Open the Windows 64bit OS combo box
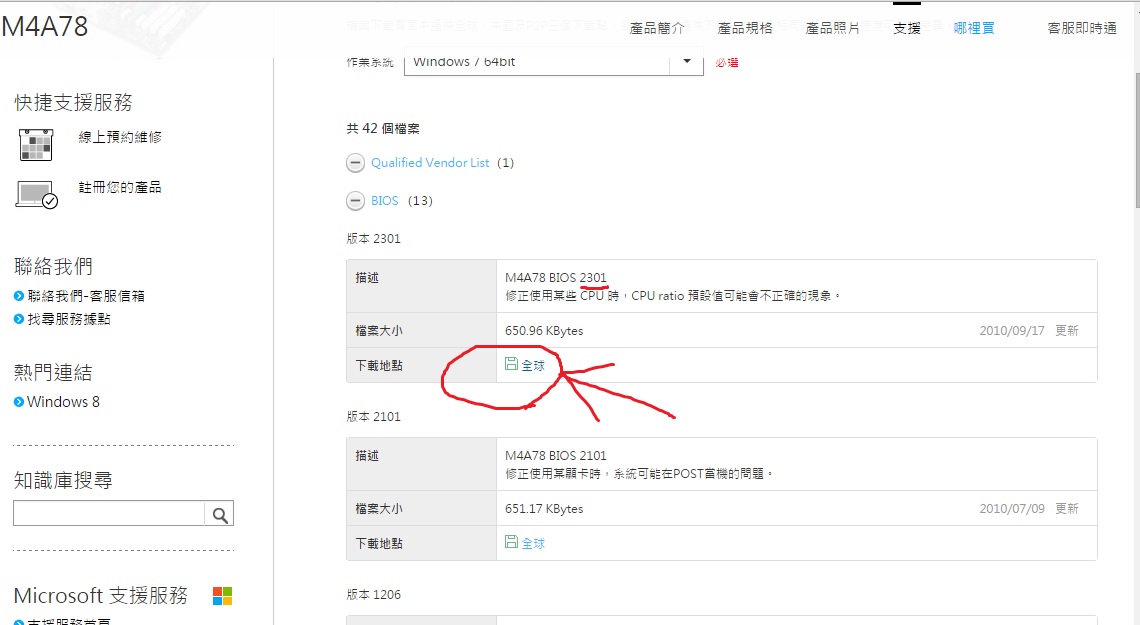This screenshot has width=1140, height=625. 553,62
